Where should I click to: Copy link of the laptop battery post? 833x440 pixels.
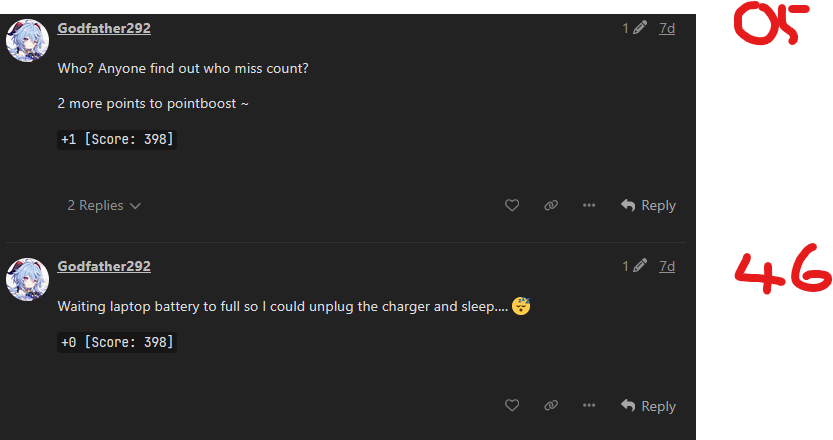click(550, 406)
